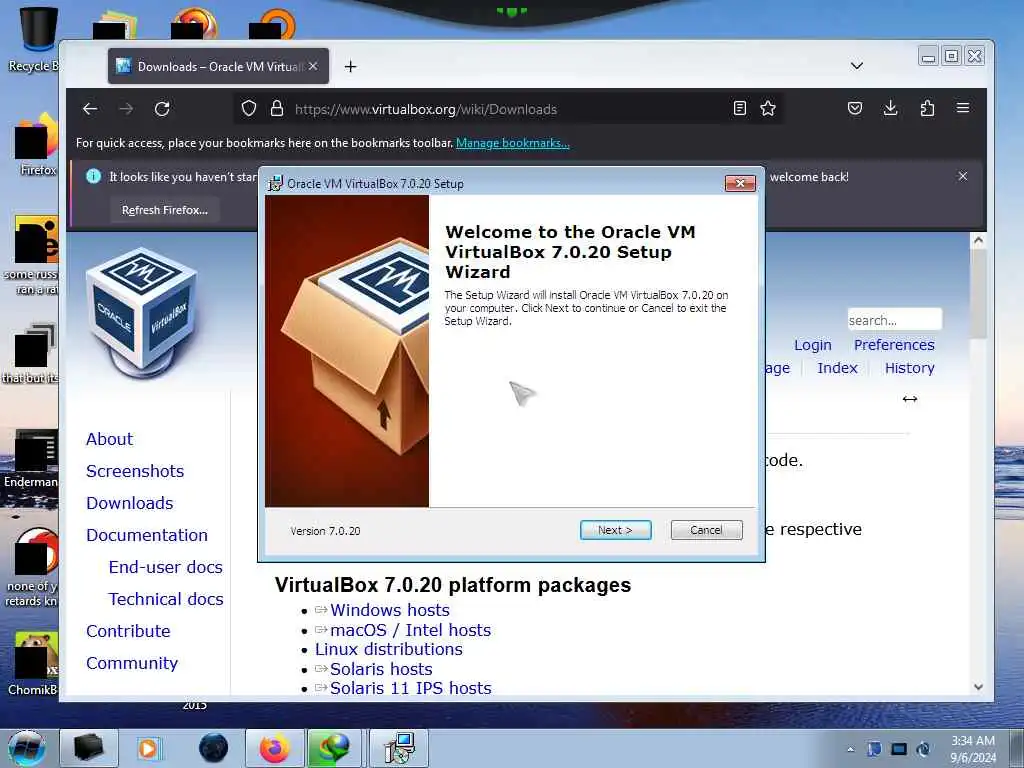Click Solaris 11 IPS hosts link
Screen dimensions: 1024x768
pos(410,688)
